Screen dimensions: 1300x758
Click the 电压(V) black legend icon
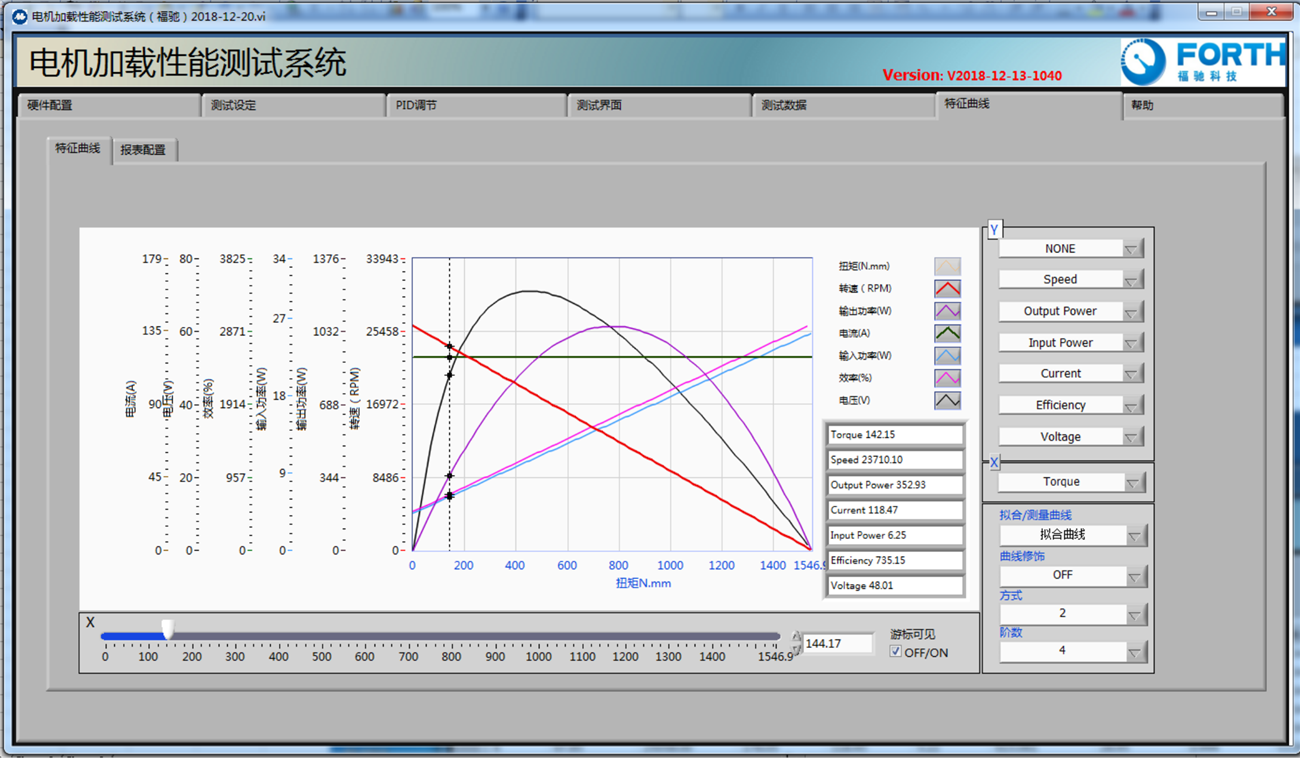pos(947,400)
